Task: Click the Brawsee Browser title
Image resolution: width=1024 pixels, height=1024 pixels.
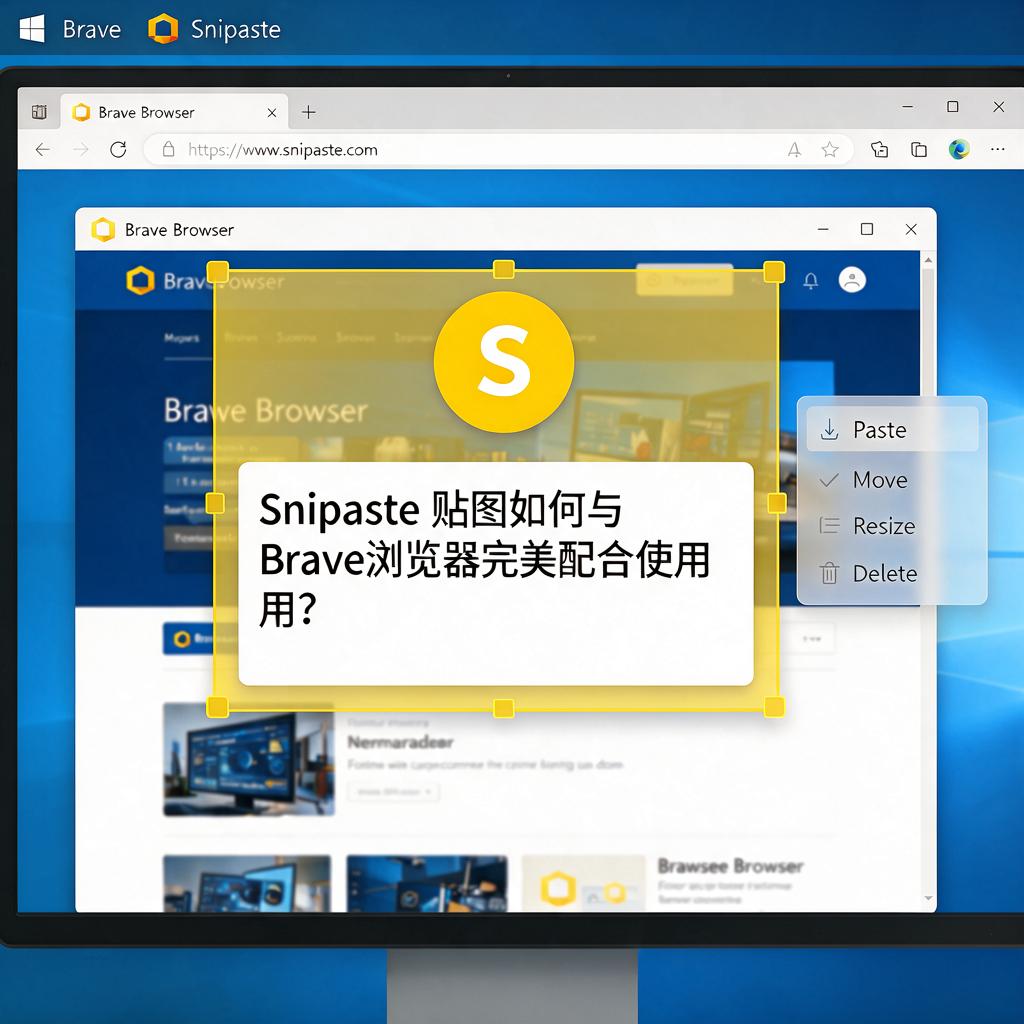Action: pyautogui.click(x=730, y=866)
